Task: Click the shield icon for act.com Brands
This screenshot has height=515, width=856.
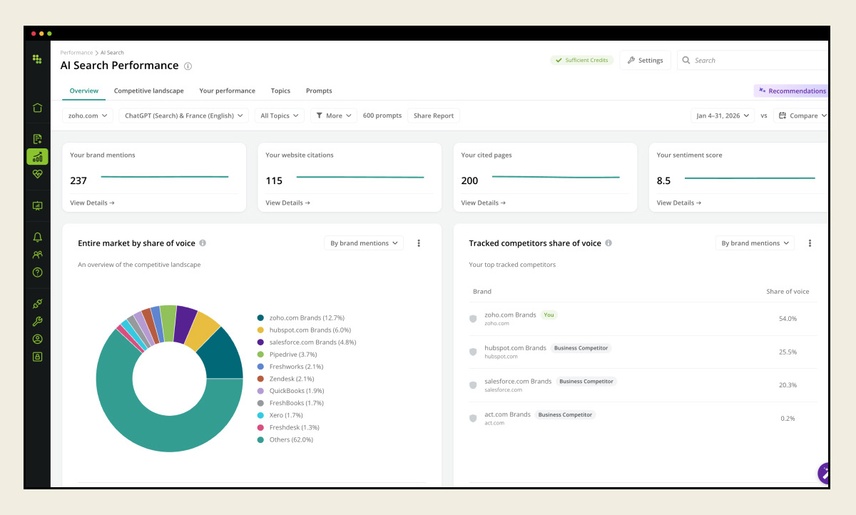Action: (x=473, y=419)
